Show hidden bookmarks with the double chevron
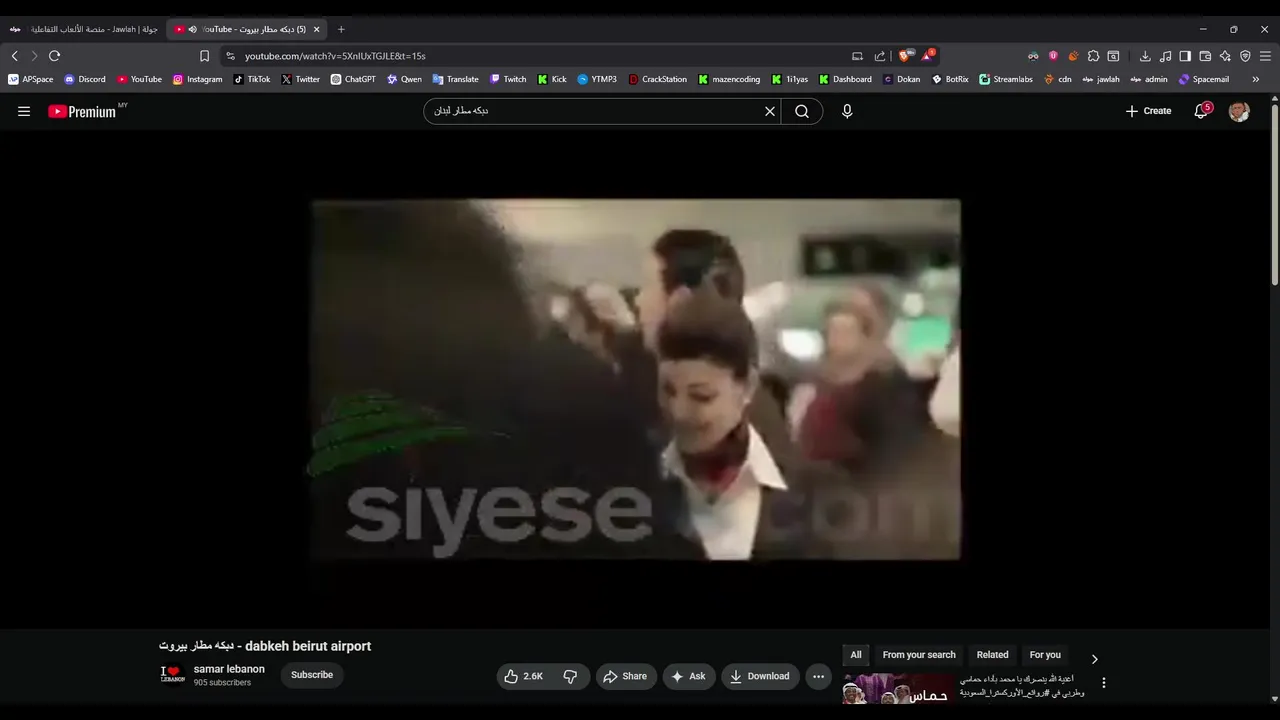The width and height of the screenshot is (1280, 720). click(1255, 79)
